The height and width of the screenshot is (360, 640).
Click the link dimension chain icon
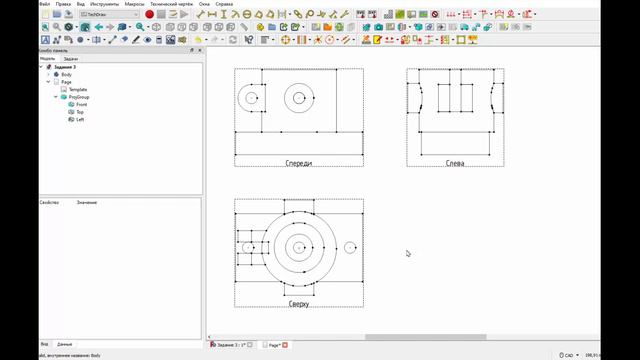pyautogui.click(x=298, y=14)
